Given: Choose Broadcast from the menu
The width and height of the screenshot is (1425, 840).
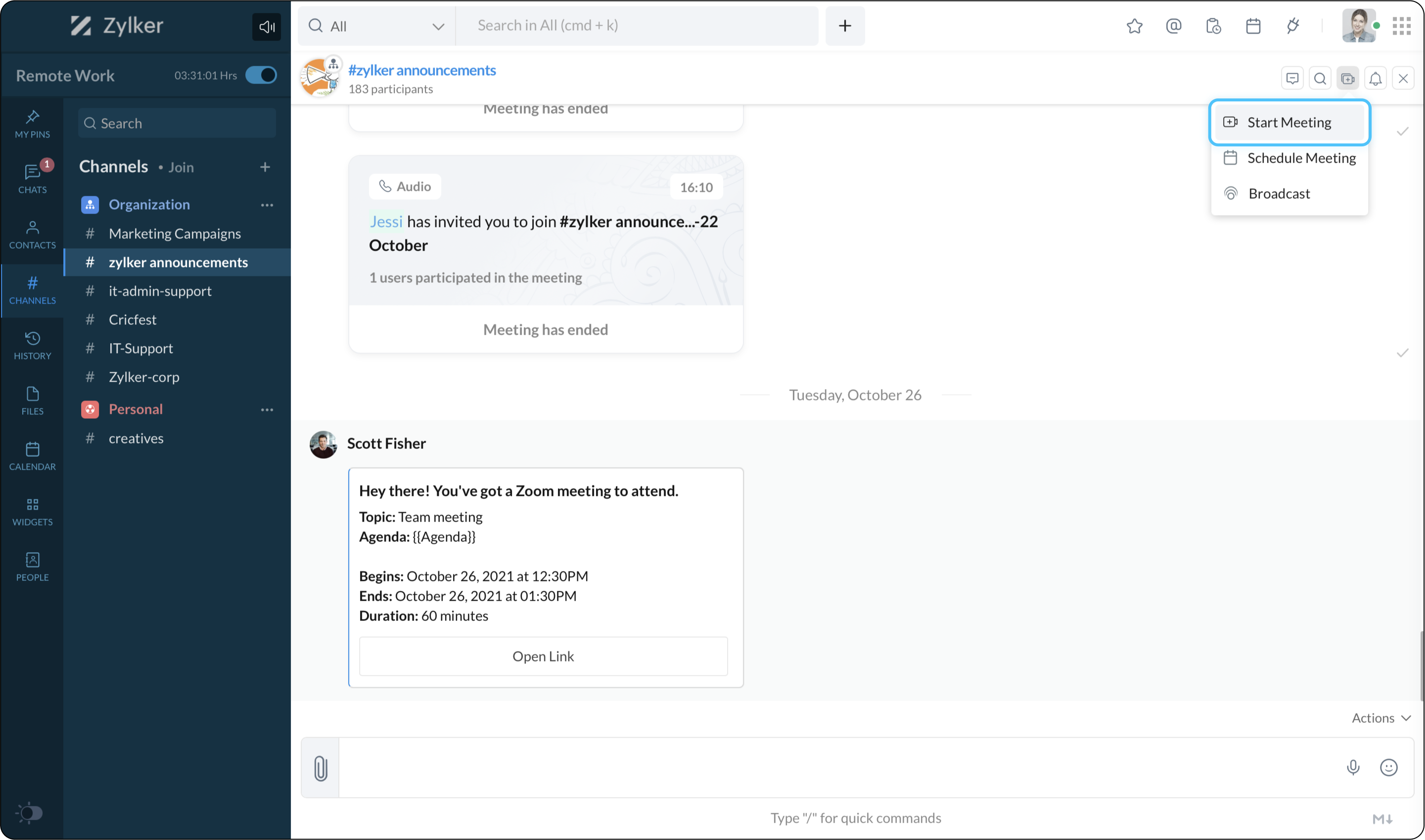Looking at the screenshot, I should pos(1279,194).
